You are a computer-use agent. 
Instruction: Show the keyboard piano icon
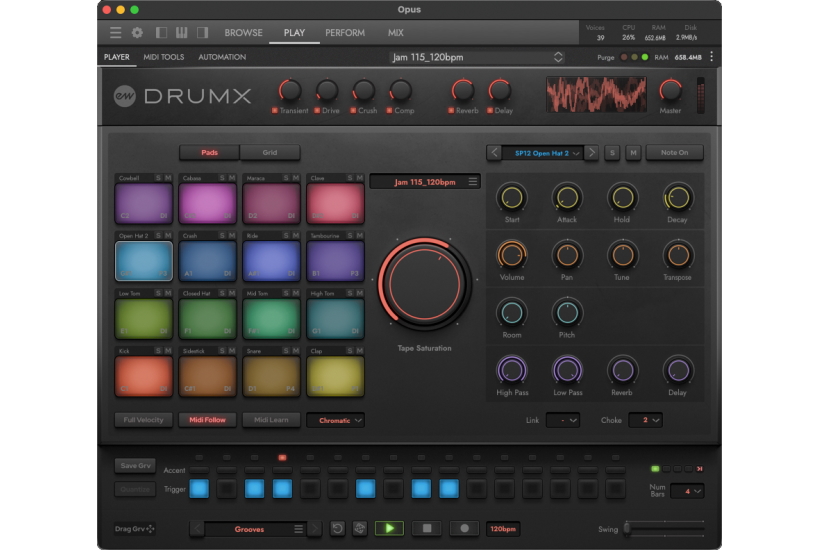tap(181, 32)
